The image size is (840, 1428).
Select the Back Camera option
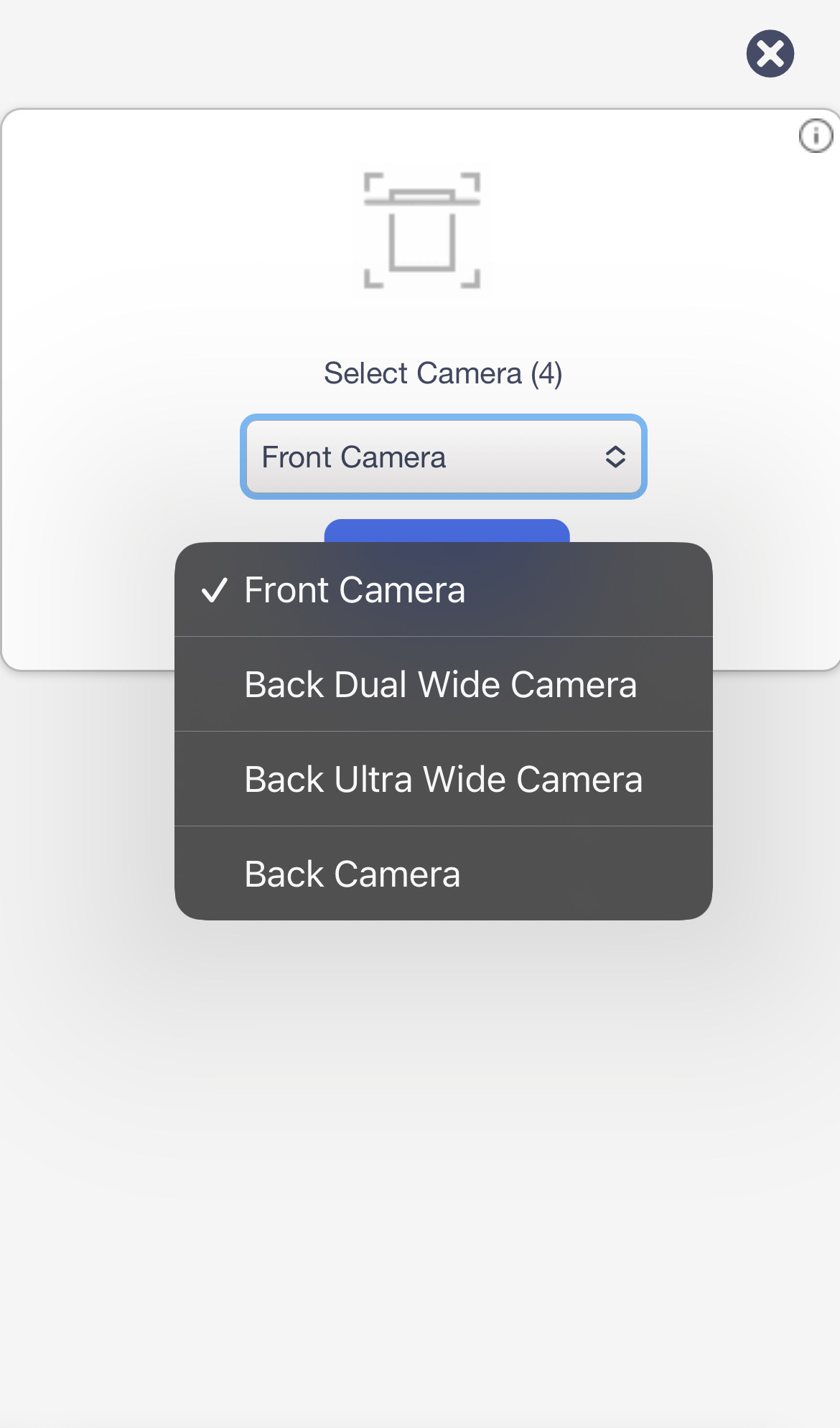click(x=444, y=874)
